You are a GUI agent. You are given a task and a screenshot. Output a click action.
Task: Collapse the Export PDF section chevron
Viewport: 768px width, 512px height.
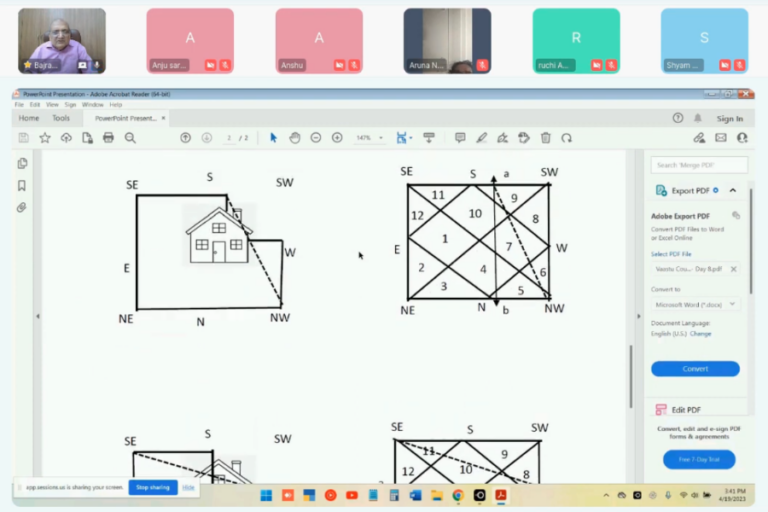point(733,190)
